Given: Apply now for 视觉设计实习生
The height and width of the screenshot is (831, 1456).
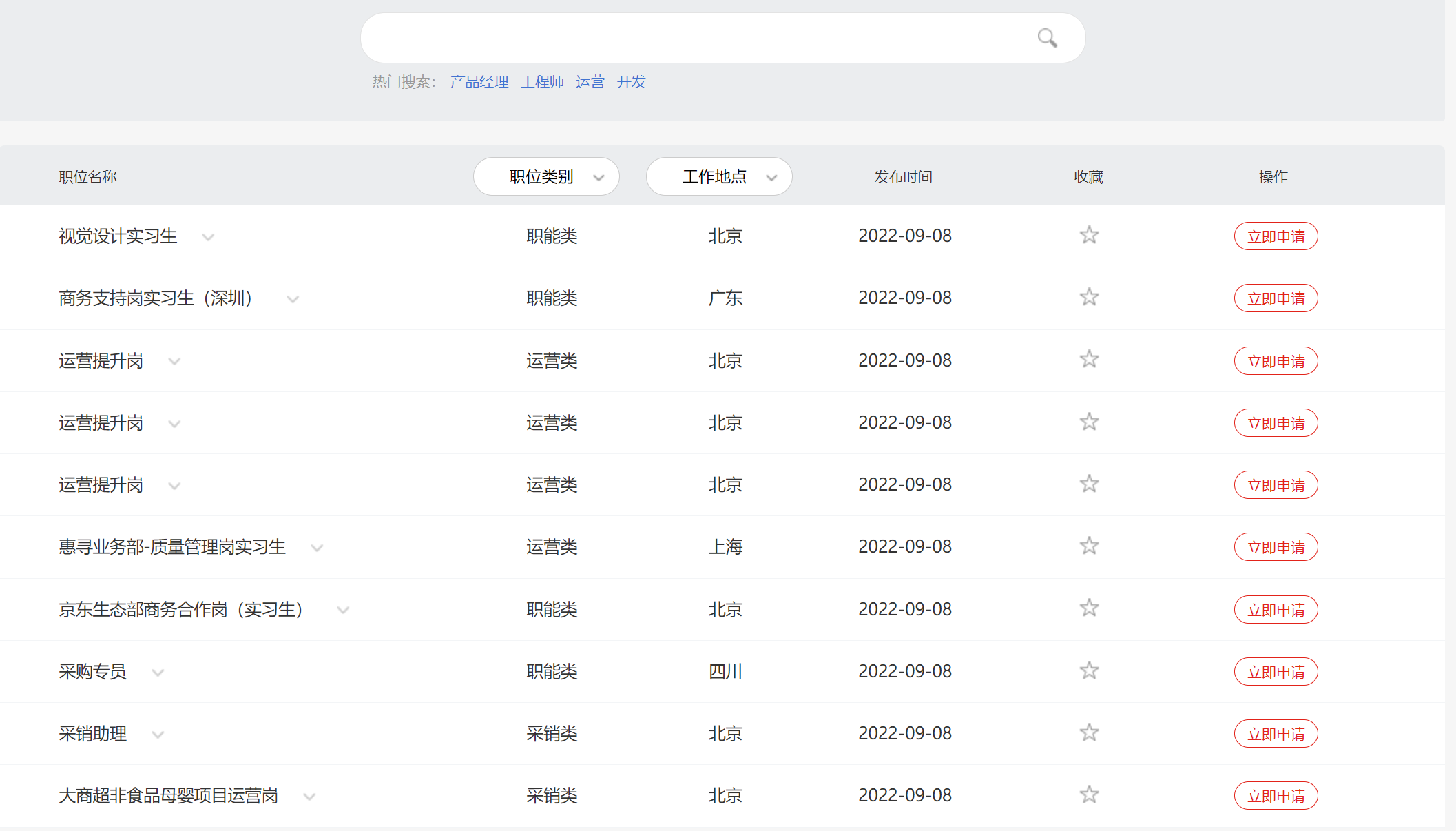Looking at the screenshot, I should click(x=1276, y=236).
